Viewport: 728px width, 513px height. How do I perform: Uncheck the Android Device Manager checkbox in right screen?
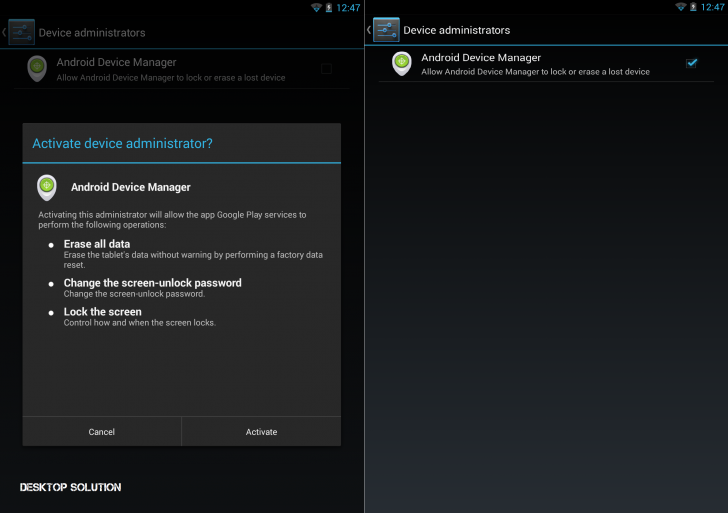click(x=691, y=63)
